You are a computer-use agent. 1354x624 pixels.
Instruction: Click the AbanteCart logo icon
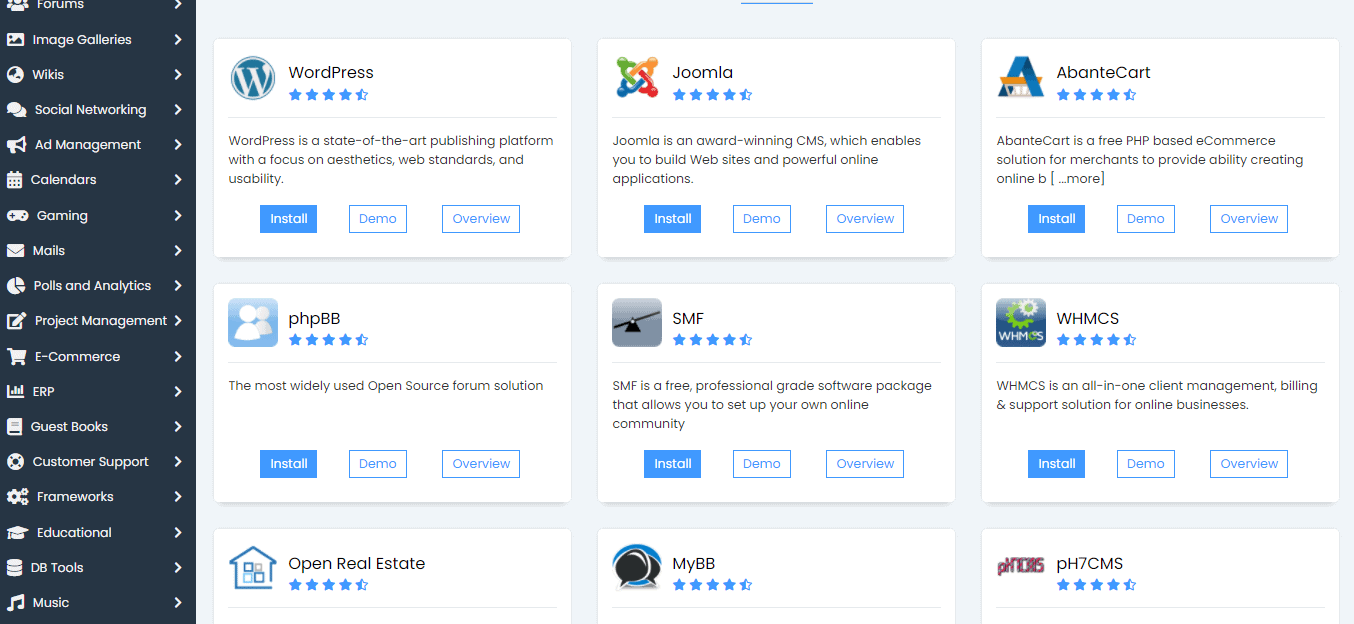[1020, 78]
